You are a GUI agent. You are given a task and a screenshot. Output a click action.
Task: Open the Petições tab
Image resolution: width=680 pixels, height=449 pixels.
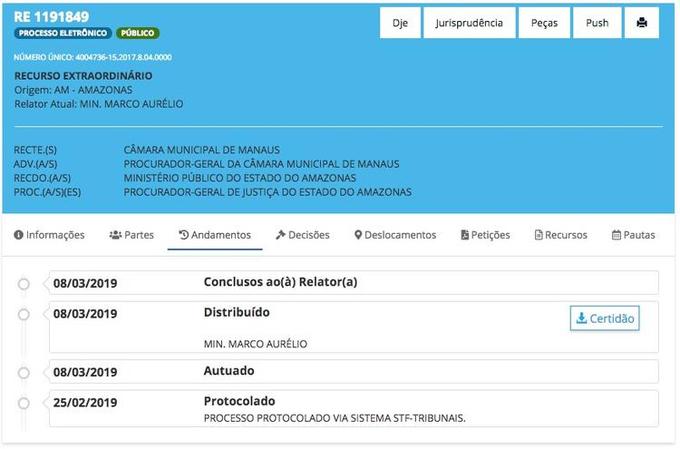[x=485, y=235]
